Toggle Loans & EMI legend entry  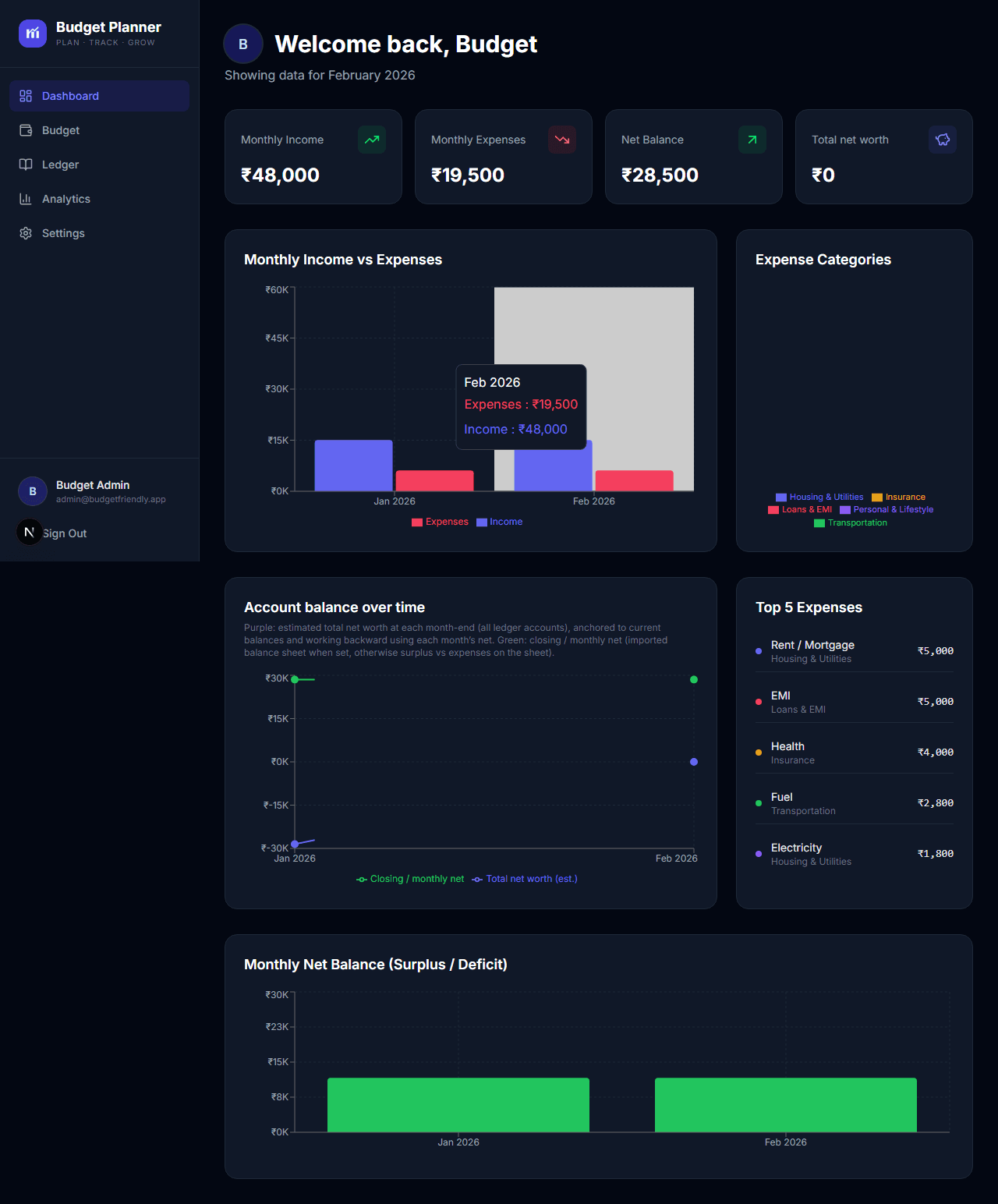coord(800,509)
